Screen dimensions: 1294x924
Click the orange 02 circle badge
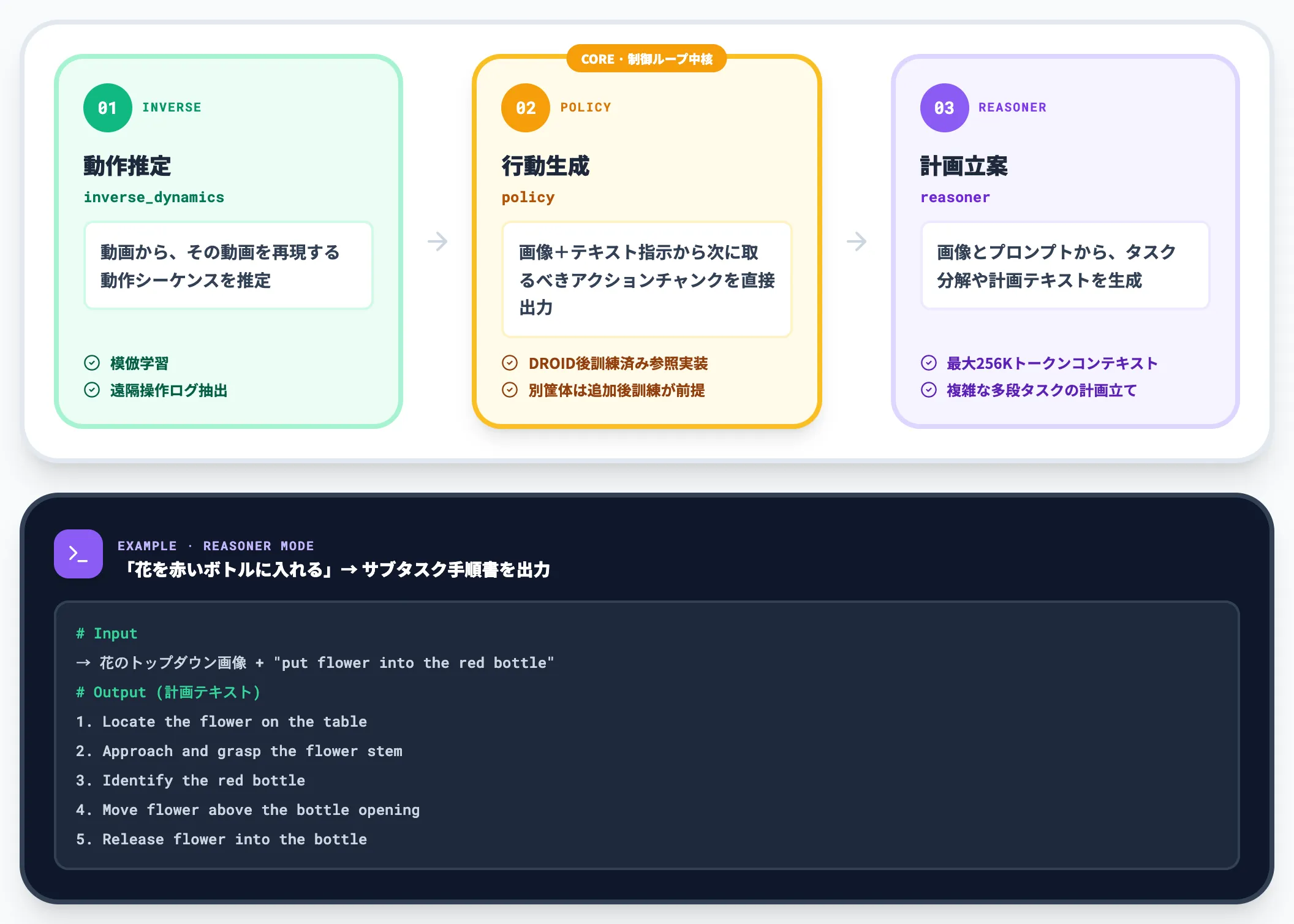tap(526, 108)
